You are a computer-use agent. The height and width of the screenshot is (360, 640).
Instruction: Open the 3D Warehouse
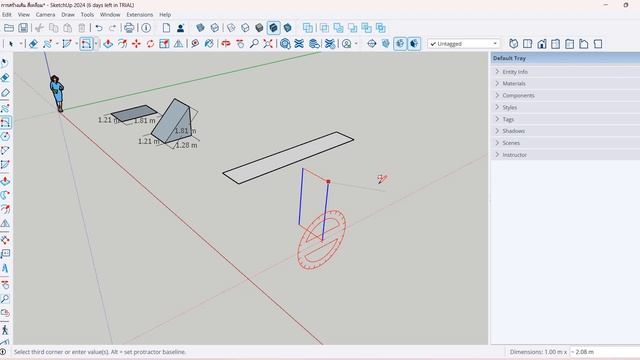pyautogui.click(x=285, y=44)
